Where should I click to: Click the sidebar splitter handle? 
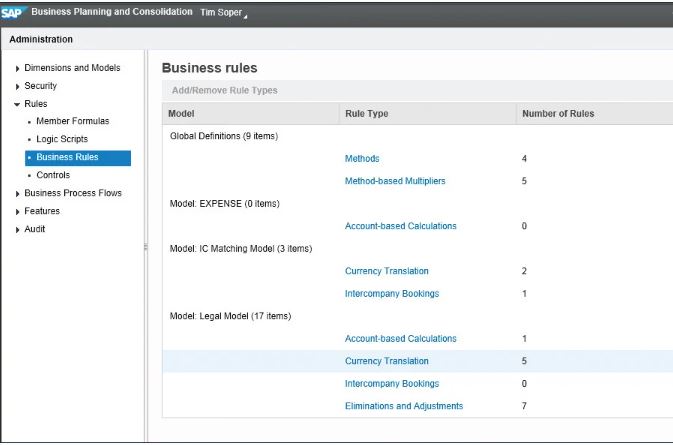click(146, 246)
